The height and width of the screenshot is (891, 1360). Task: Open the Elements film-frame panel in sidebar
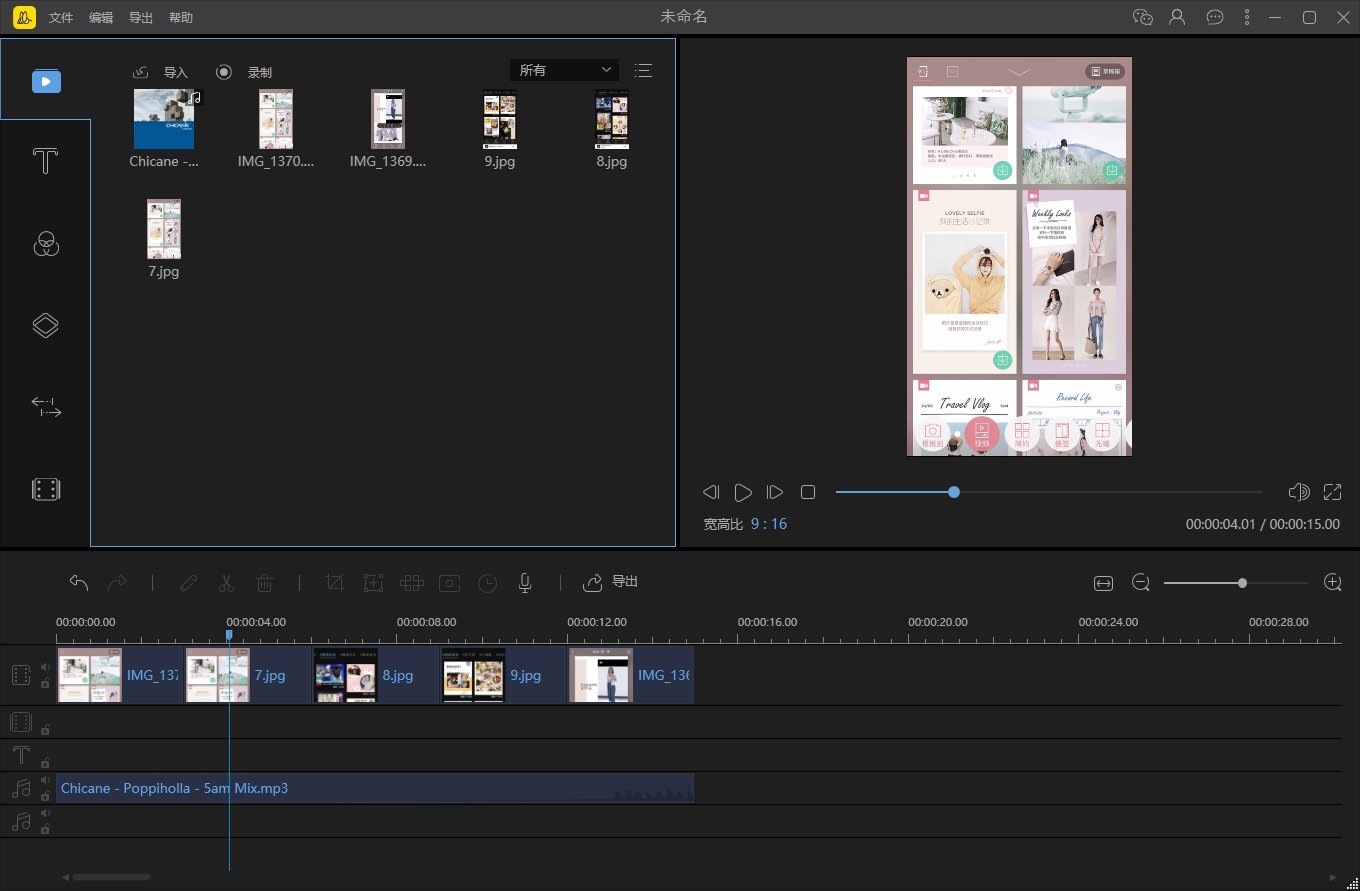pos(45,489)
